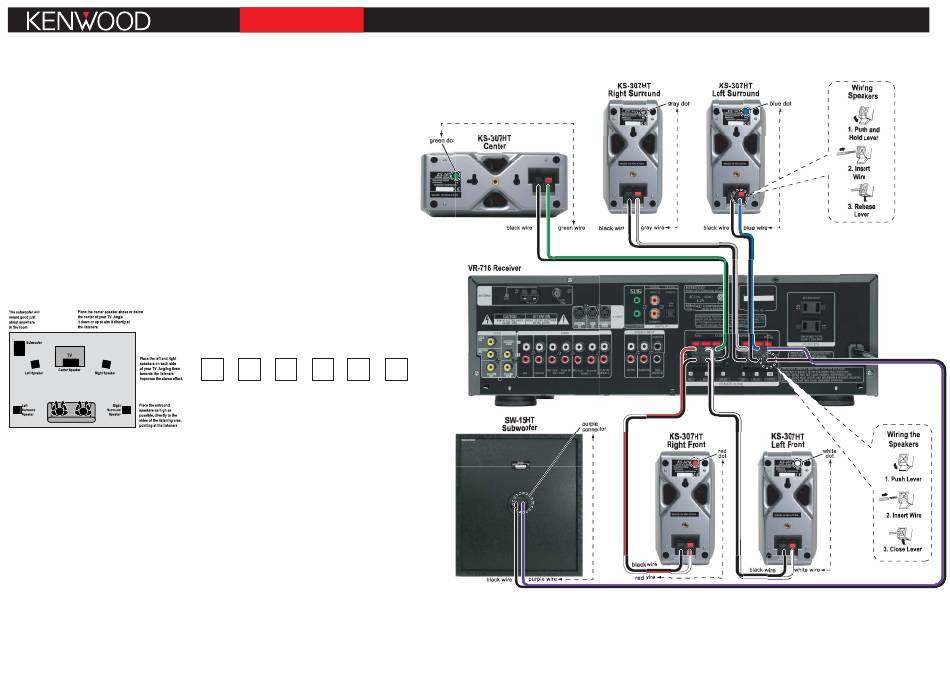Check the leftmost empty square box
The image size is (950, 675).
coord(212,369)
